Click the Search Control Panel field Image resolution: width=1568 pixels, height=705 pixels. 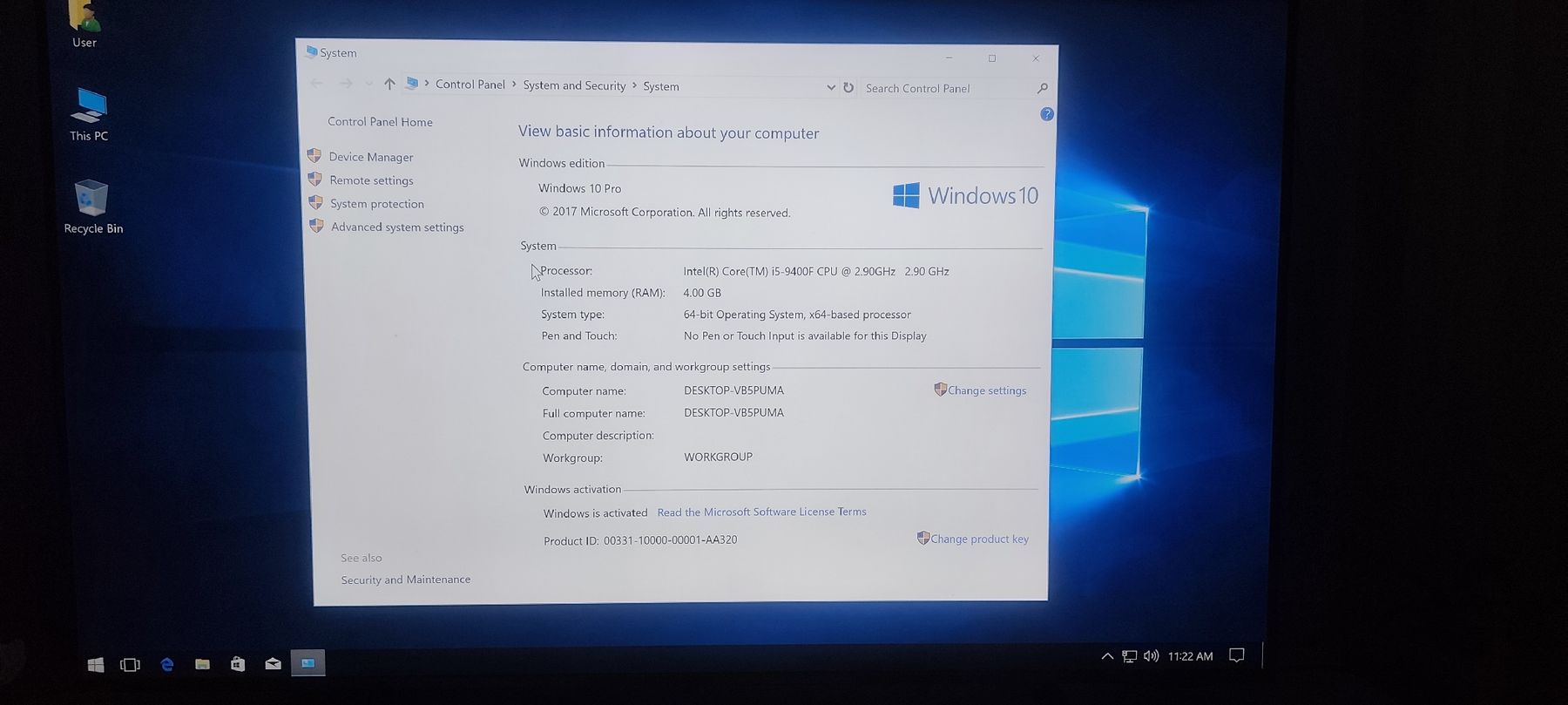point(947,88)
